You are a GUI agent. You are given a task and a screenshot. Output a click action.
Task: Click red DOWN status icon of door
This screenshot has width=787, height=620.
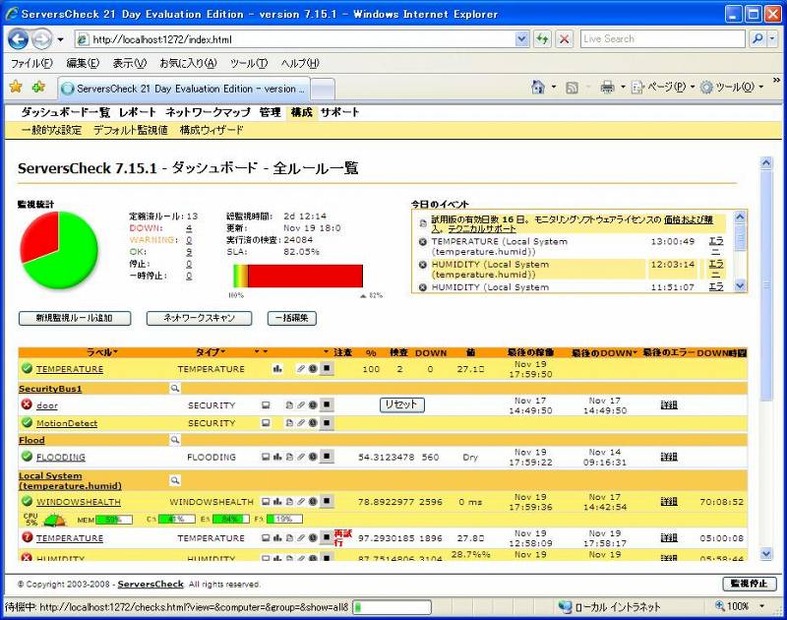[x=27, y=404]
